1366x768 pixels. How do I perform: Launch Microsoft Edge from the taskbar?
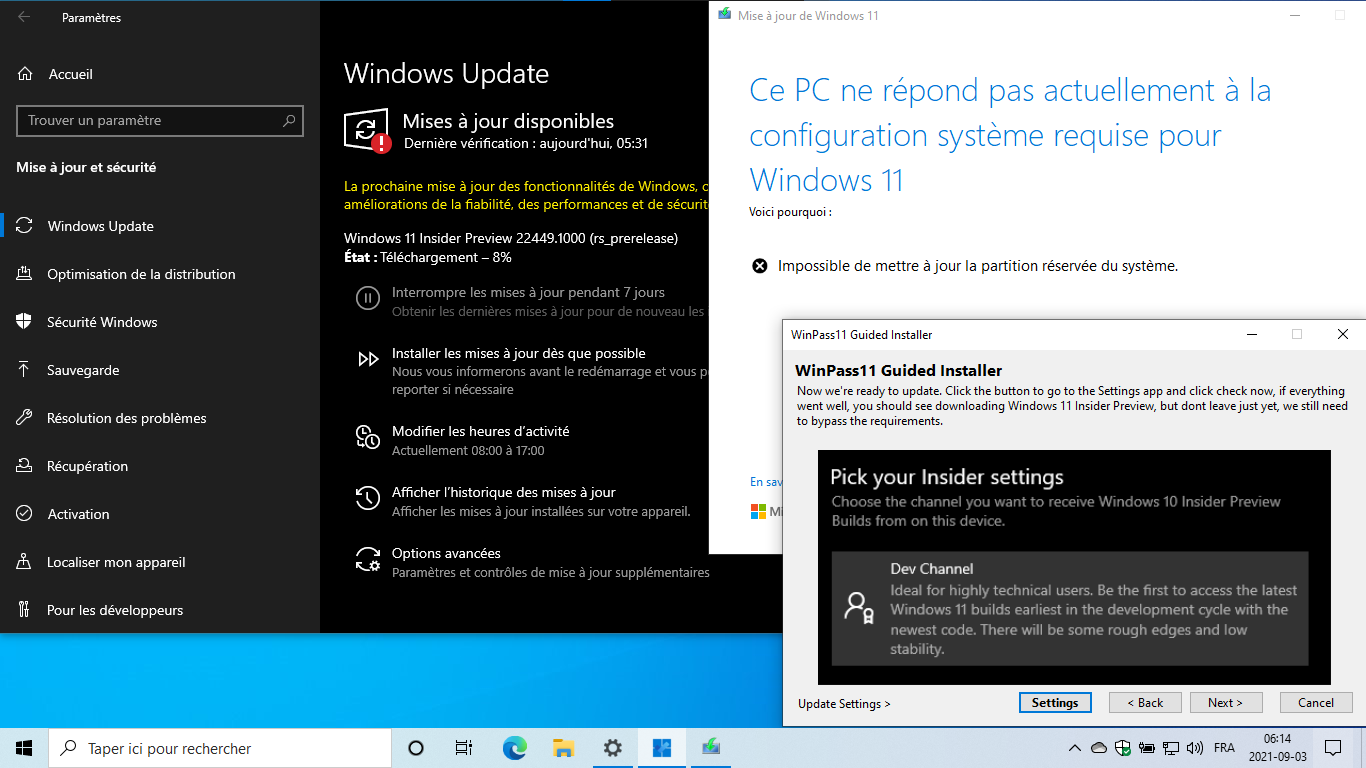point(514,748)
